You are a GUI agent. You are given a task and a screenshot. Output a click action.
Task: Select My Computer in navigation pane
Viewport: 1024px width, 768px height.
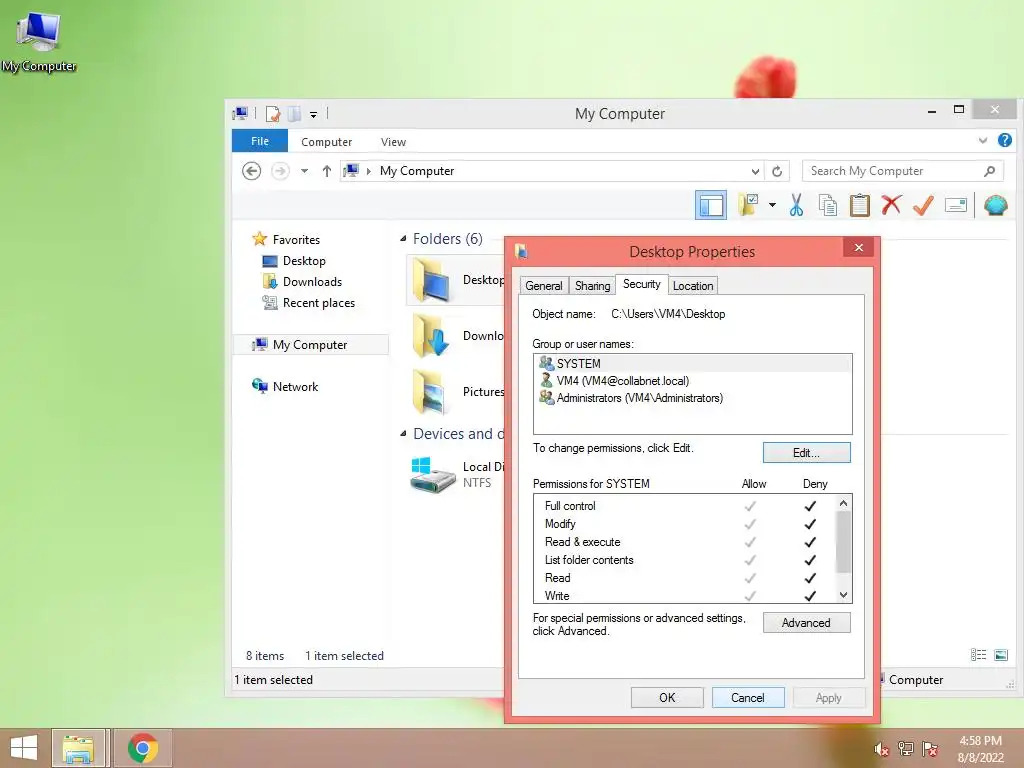[310, 344]
